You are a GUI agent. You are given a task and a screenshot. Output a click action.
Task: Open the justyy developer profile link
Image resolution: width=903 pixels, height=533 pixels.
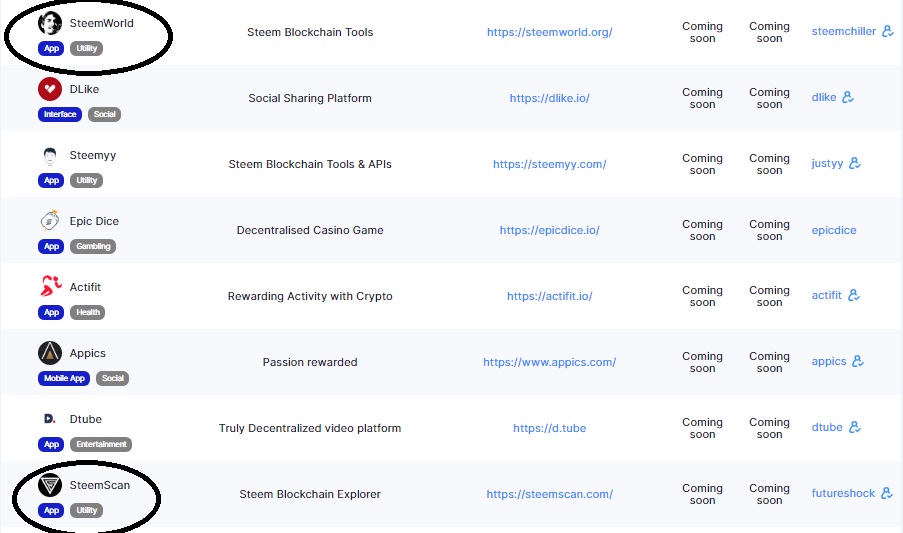tap(827, 164)
